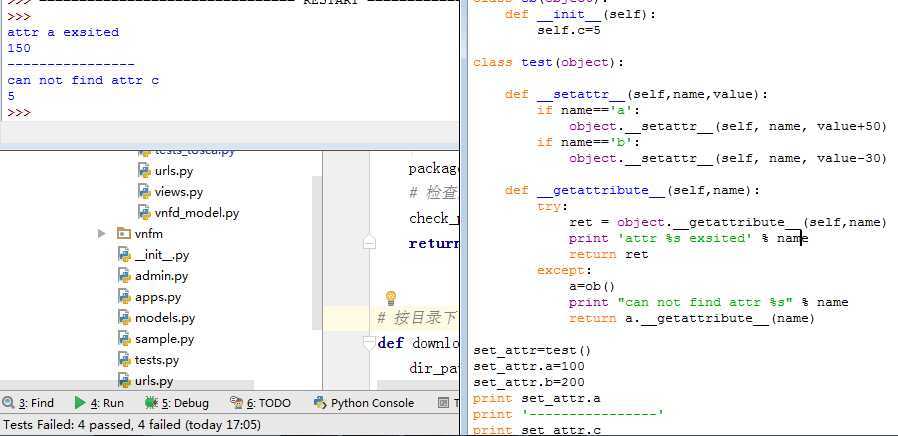The width and height of the screenshot is (898, 436).
Task: Click the 'set_attr.a=100' line
Action: point(529,366)
